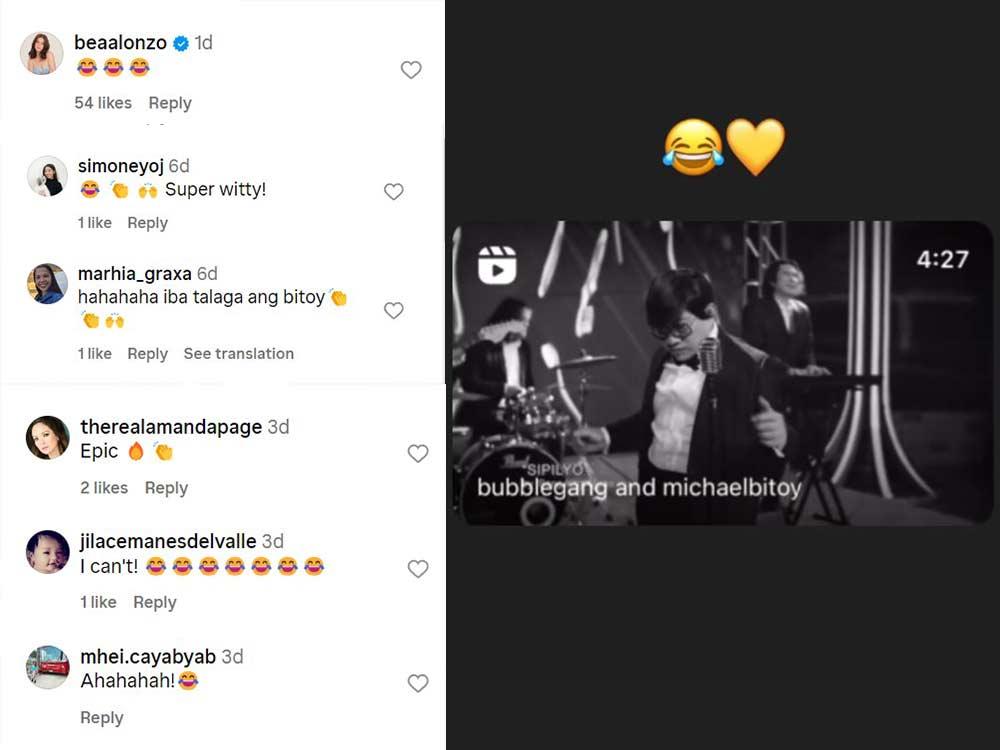Heart marhia_graxa's comment
The width and height of the screenshot is (1000, 750).
394,310
